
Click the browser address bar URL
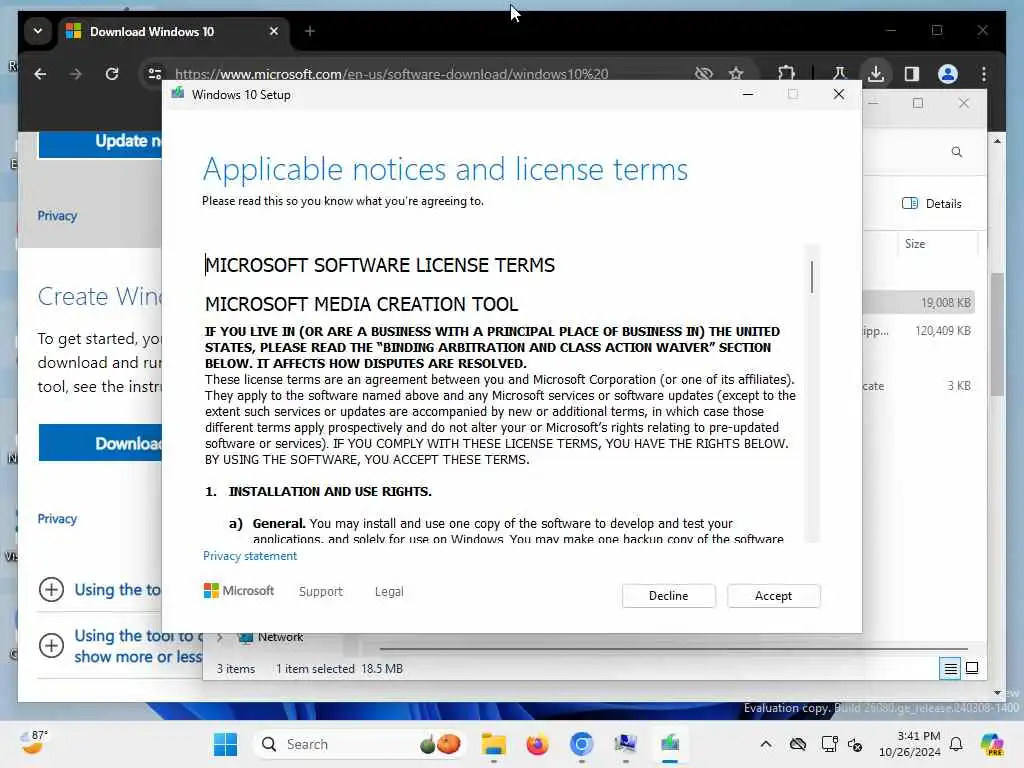click(x=391, y=74)
